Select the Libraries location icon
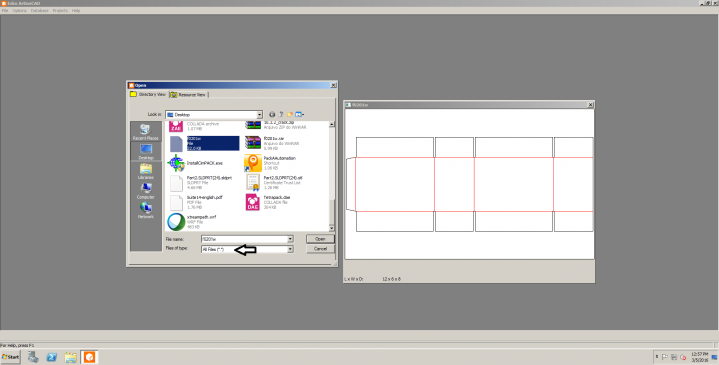 click(146, 171)
